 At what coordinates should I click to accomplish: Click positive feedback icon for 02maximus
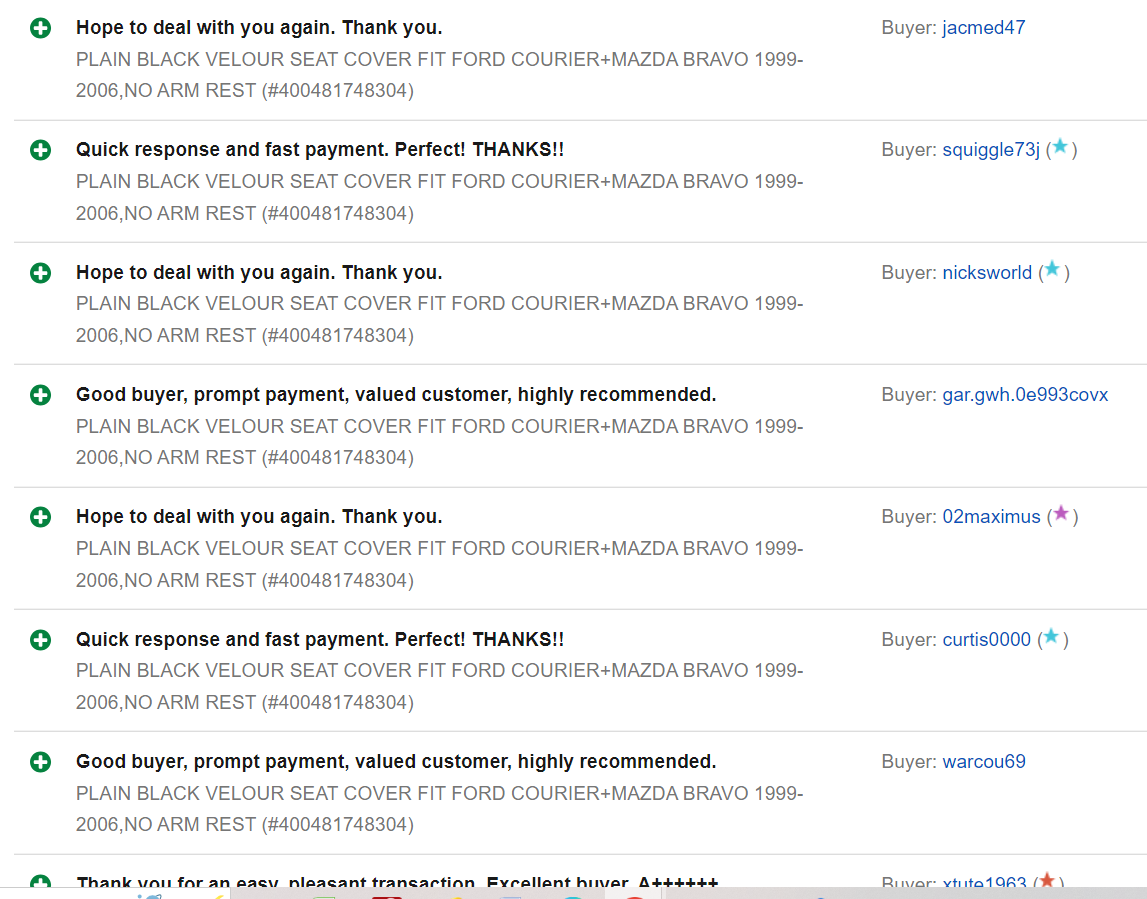tap(40, 517)
